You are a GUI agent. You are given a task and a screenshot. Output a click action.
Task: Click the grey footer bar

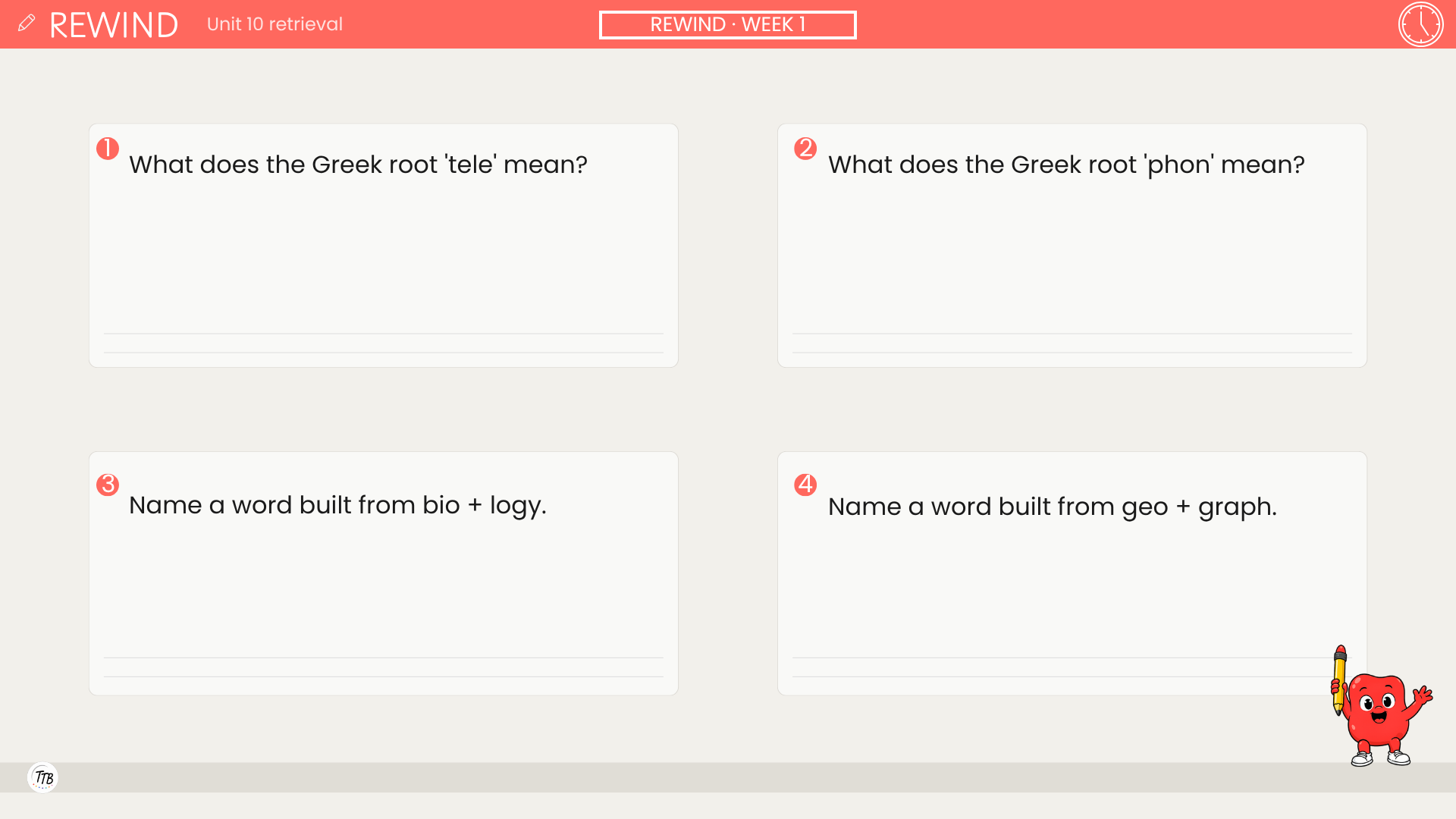(728, 777)
